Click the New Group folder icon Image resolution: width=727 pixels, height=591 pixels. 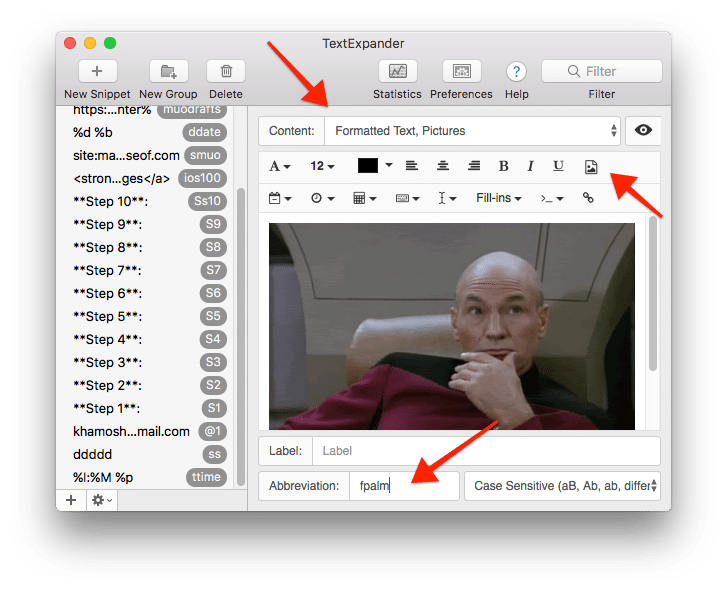[x=168, y=71]
